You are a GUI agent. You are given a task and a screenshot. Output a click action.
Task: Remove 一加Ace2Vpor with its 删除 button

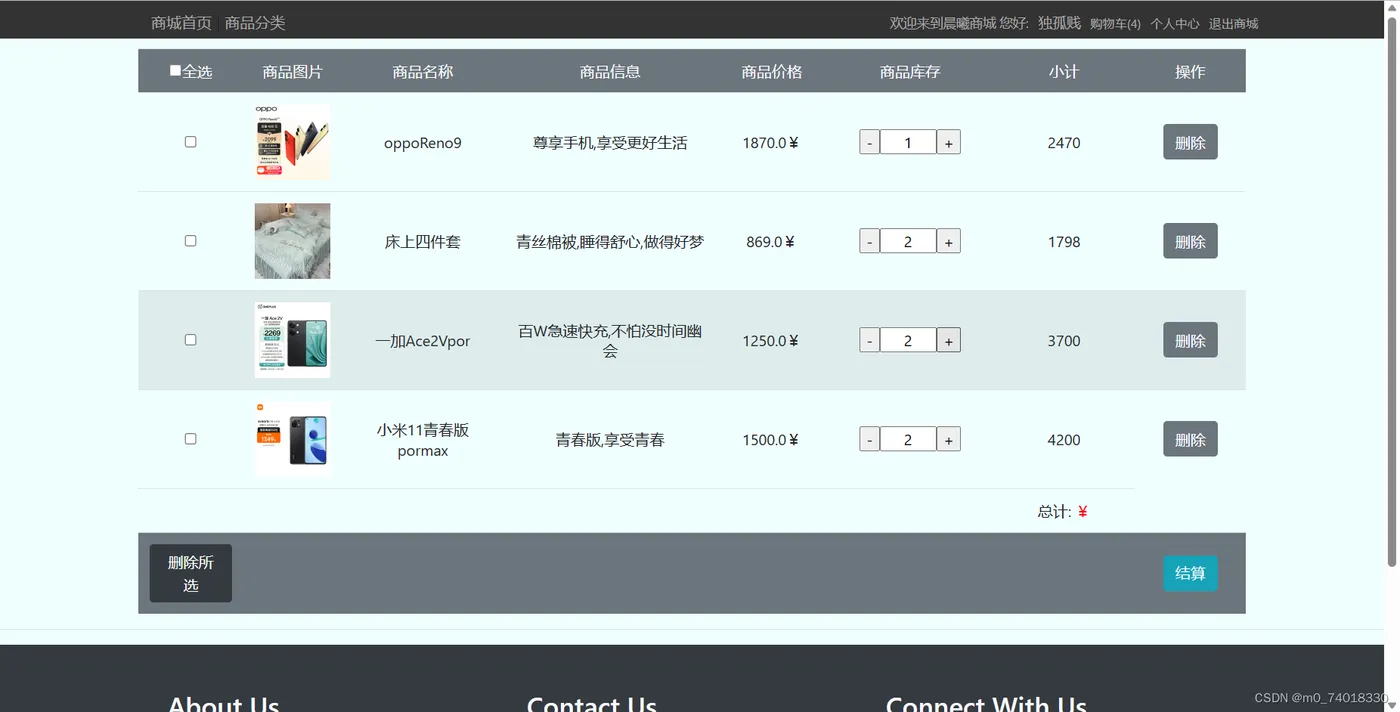coord(1190,340)
